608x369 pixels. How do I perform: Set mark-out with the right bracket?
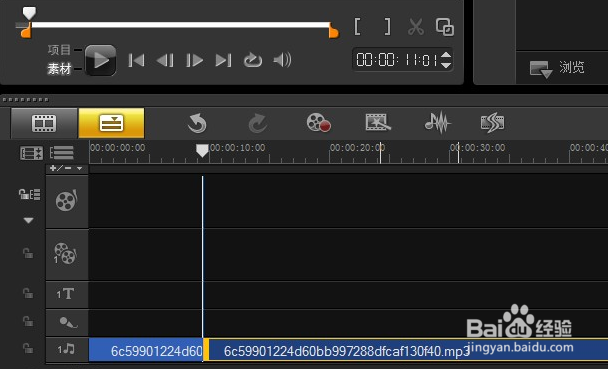pyautogui.click(x=387, y=27)
